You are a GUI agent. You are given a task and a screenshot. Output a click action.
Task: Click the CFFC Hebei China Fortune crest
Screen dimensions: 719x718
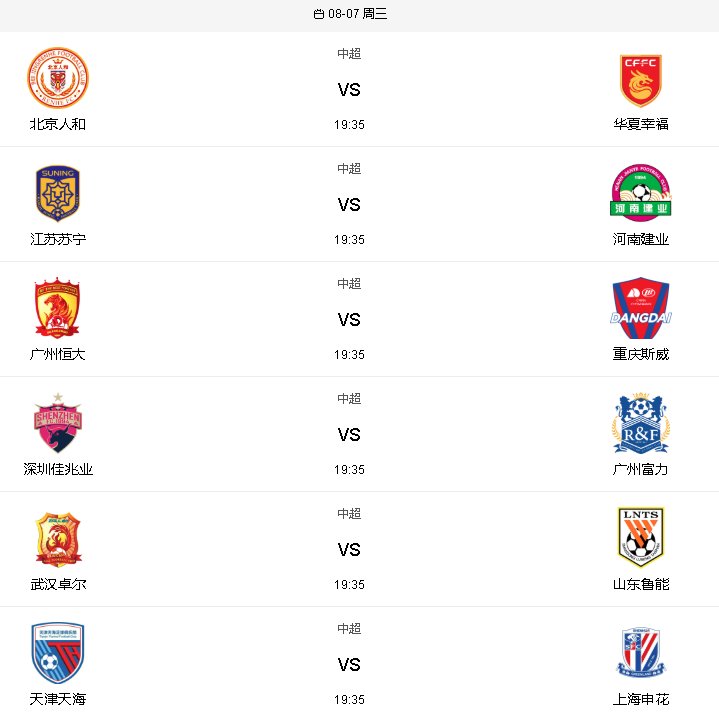(x=641, y=81)
